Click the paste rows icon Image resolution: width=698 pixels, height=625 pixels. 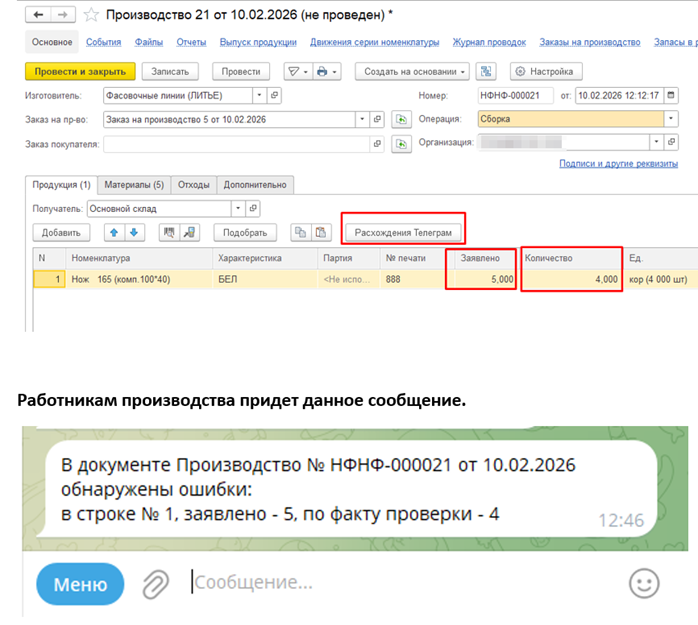point(321,232)
